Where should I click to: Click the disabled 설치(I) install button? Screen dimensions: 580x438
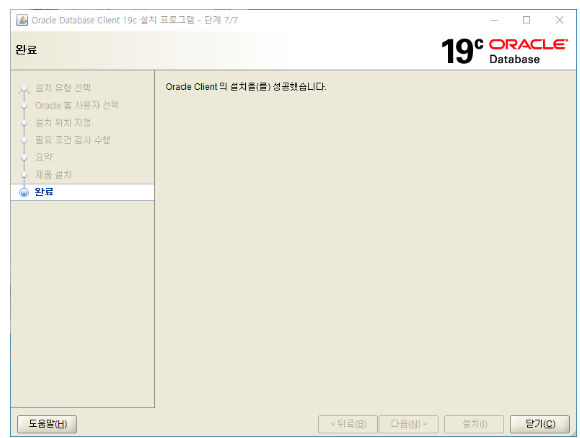(474, 424)
